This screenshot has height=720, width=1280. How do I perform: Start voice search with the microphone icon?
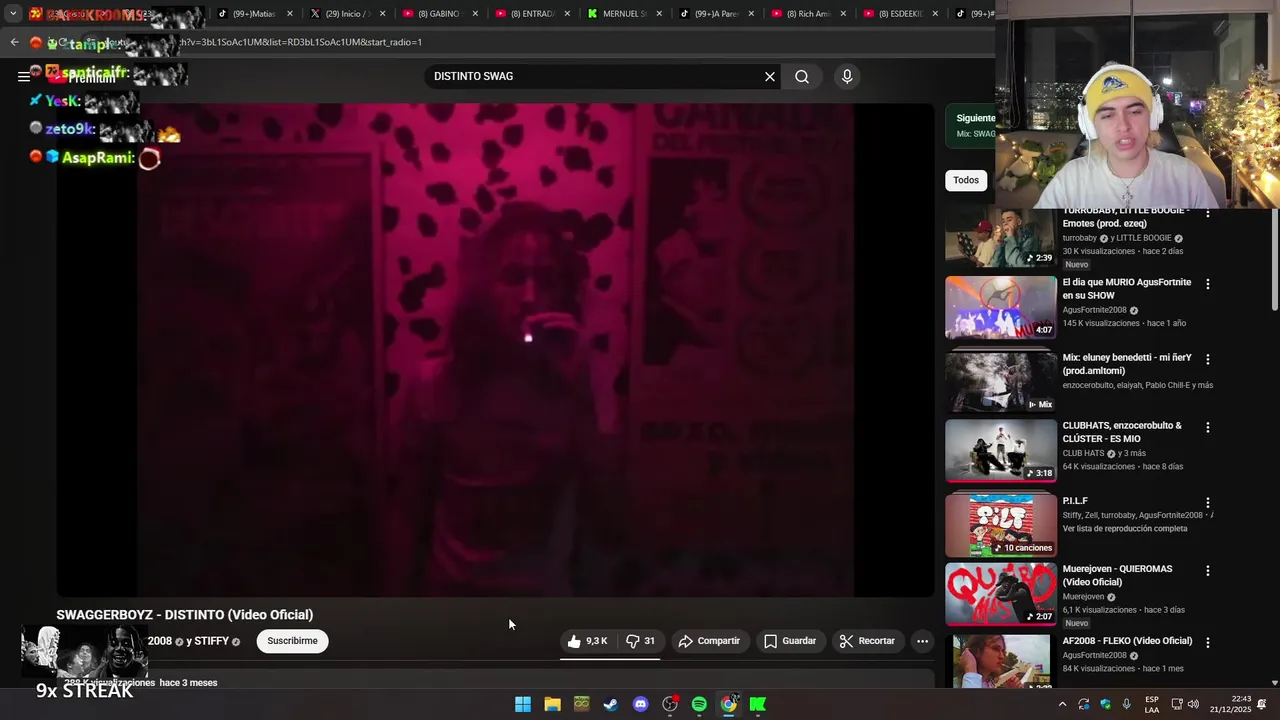click(847, 77)
